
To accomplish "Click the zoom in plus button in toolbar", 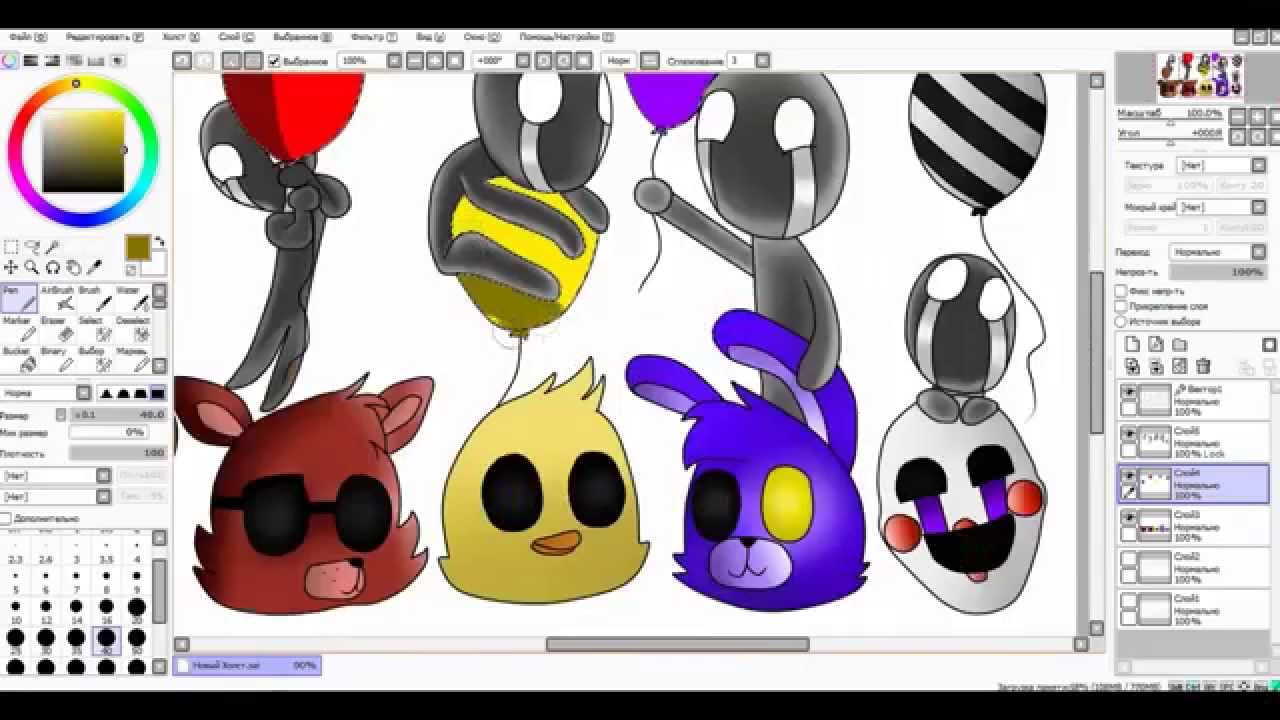I will [x=436, y=61].
